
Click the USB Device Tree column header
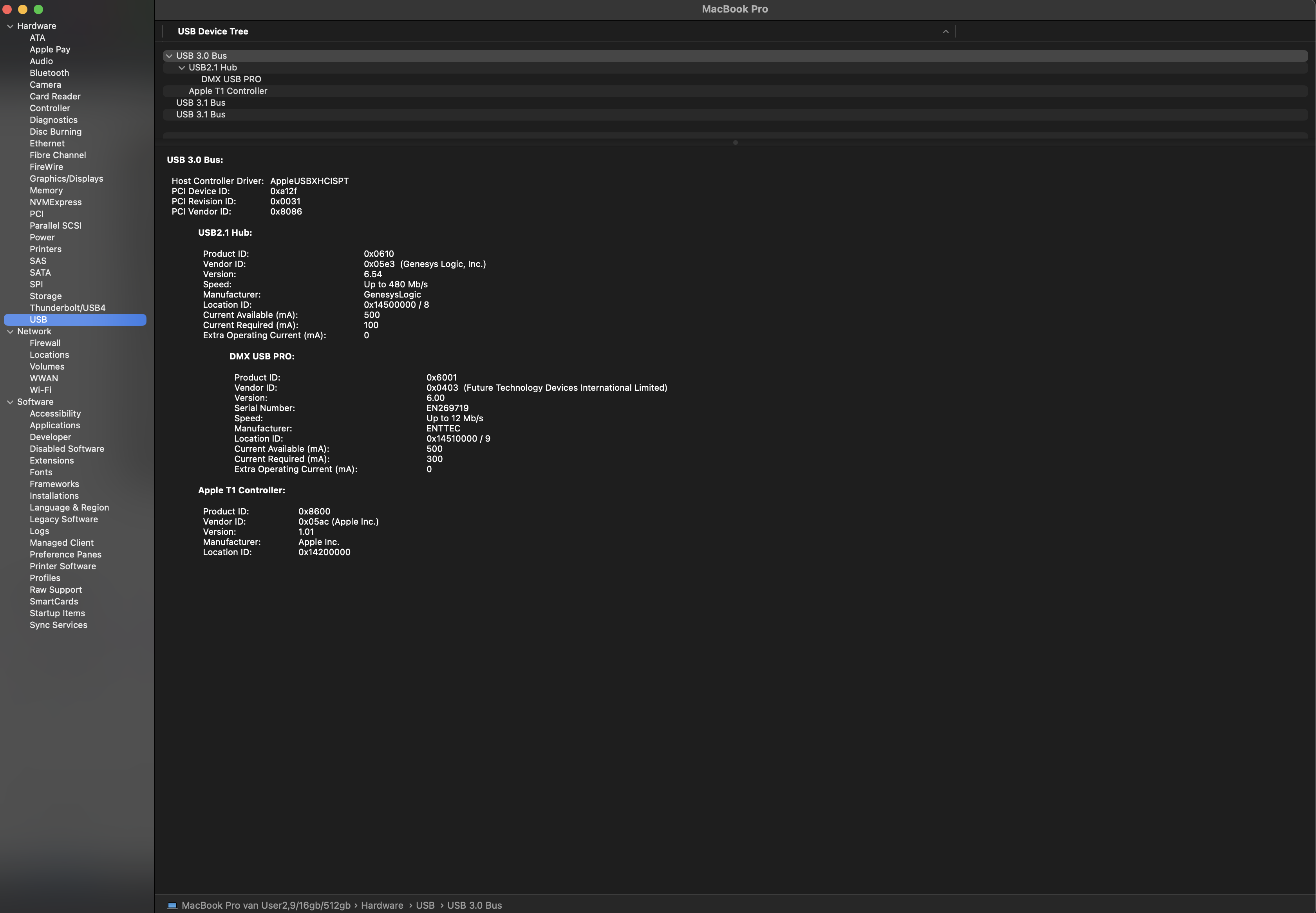coord(213,31)
